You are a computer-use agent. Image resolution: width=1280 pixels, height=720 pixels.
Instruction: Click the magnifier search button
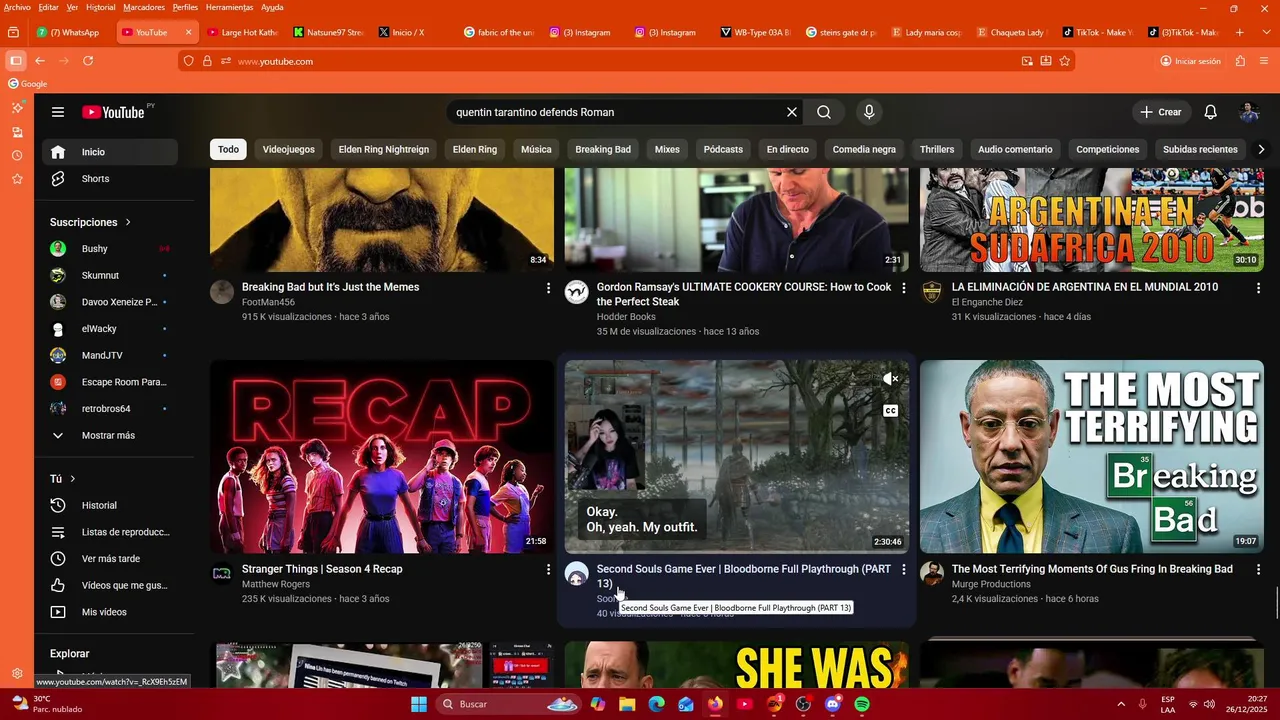pyautogui.click(x=824, y=112)
